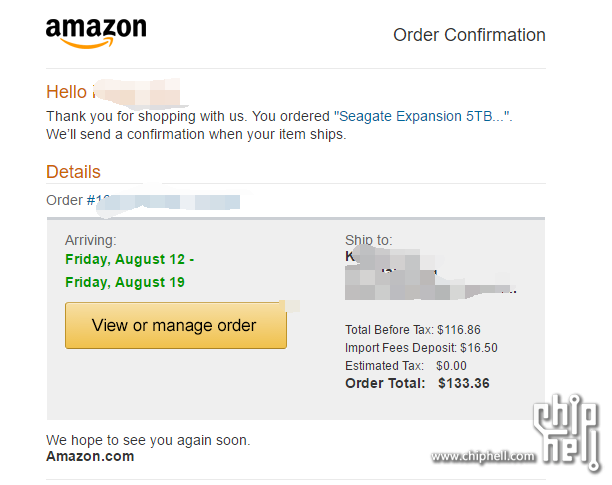
Task: Click the Chiphell watermark logo
Action: click(x=568, y=431)
